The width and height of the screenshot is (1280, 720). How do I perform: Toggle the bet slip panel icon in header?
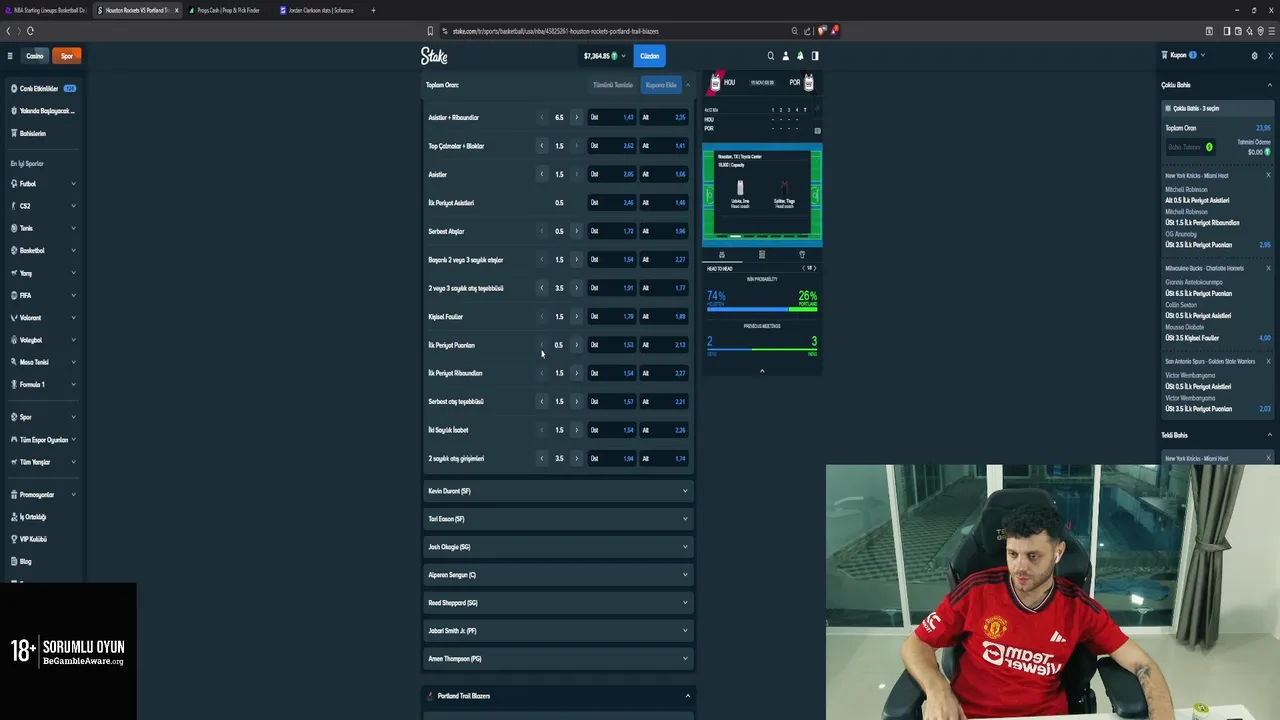[x=815, y=56]
